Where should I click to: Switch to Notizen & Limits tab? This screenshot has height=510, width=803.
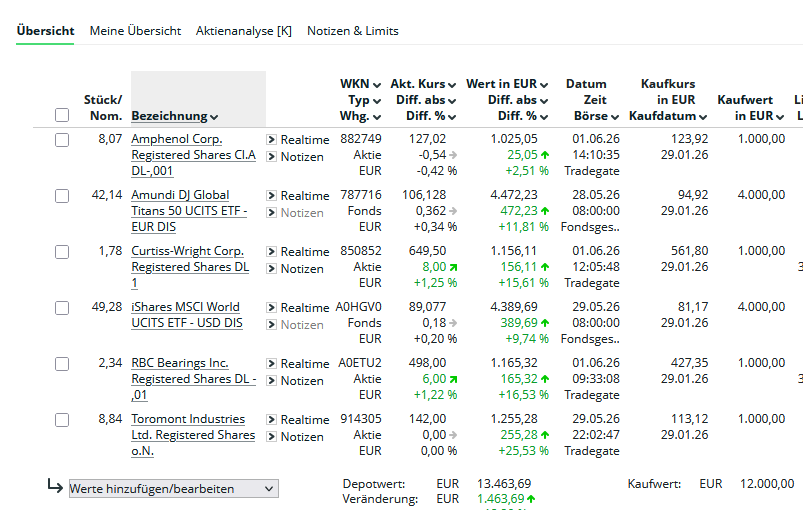tap(353, 31)
